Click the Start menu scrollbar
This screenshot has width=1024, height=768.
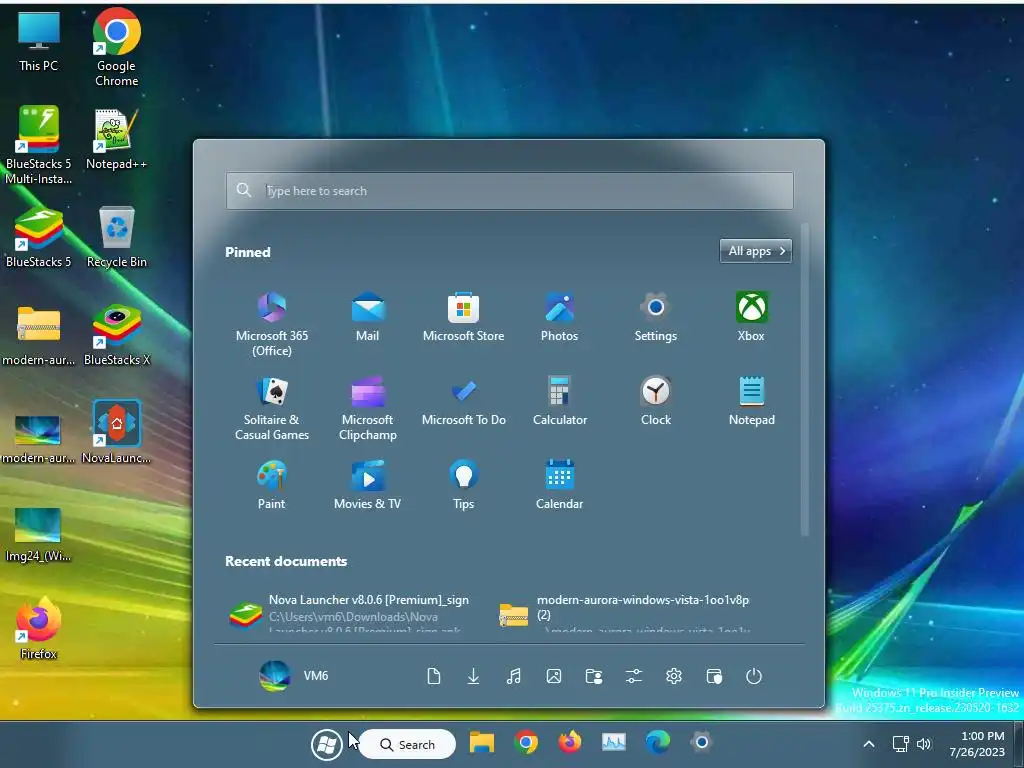pyautogui.click(x=805, y=379)
